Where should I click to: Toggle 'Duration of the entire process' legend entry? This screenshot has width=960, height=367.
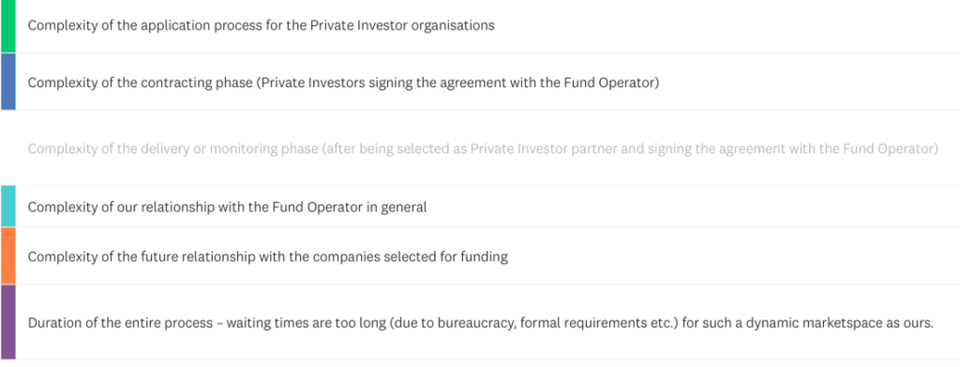pyautogui.click(x=481, y=322)
